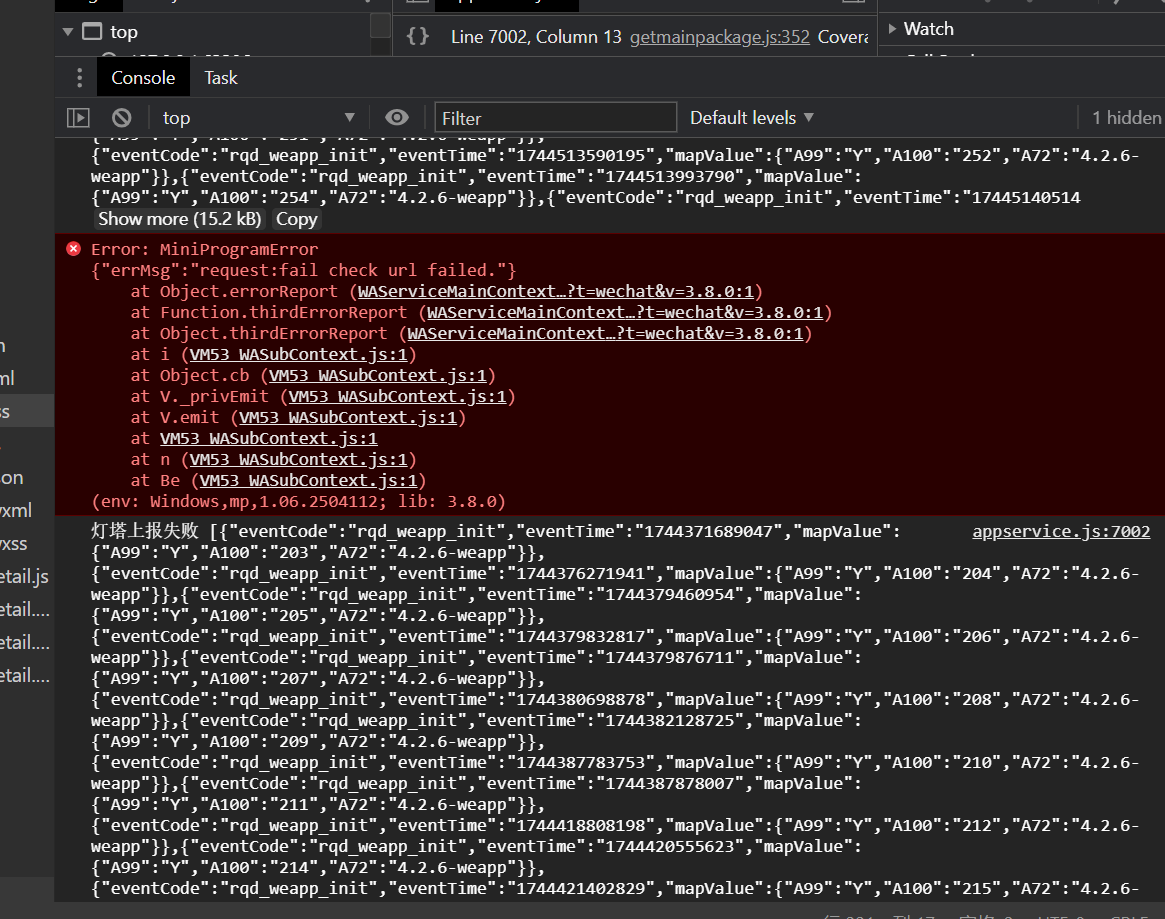1165x919 pixels.
Task: Switch to the Task tab
Action: coord(221,78)
